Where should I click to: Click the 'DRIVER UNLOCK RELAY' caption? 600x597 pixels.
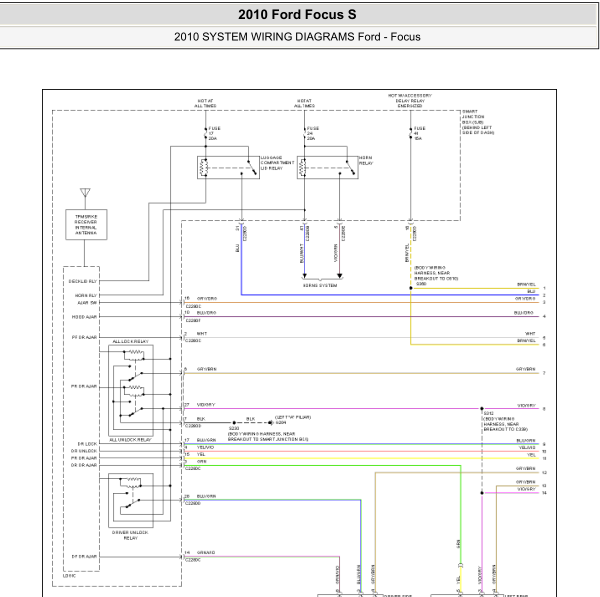(x=130, y=535)
